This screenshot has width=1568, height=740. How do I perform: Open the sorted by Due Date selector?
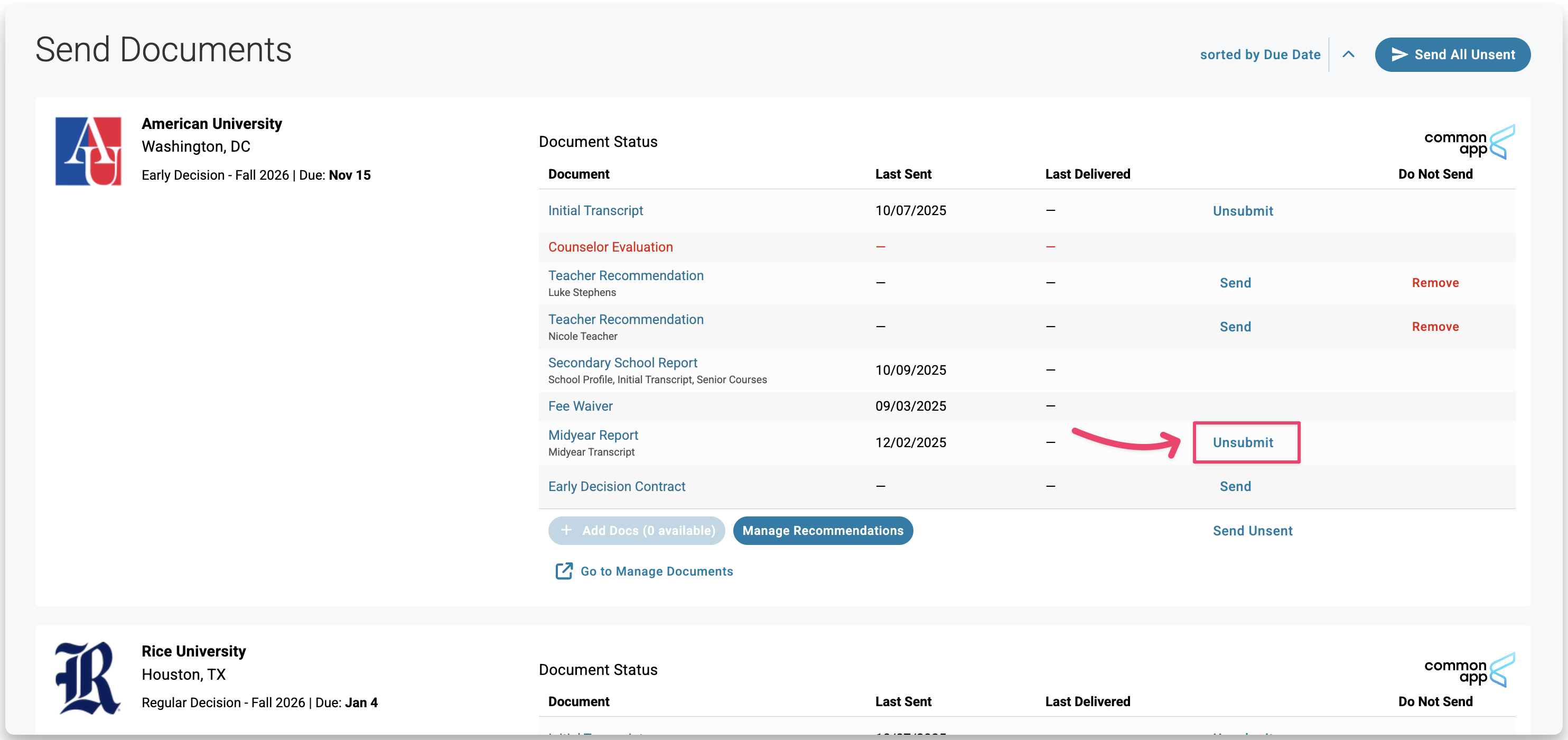1259,55
